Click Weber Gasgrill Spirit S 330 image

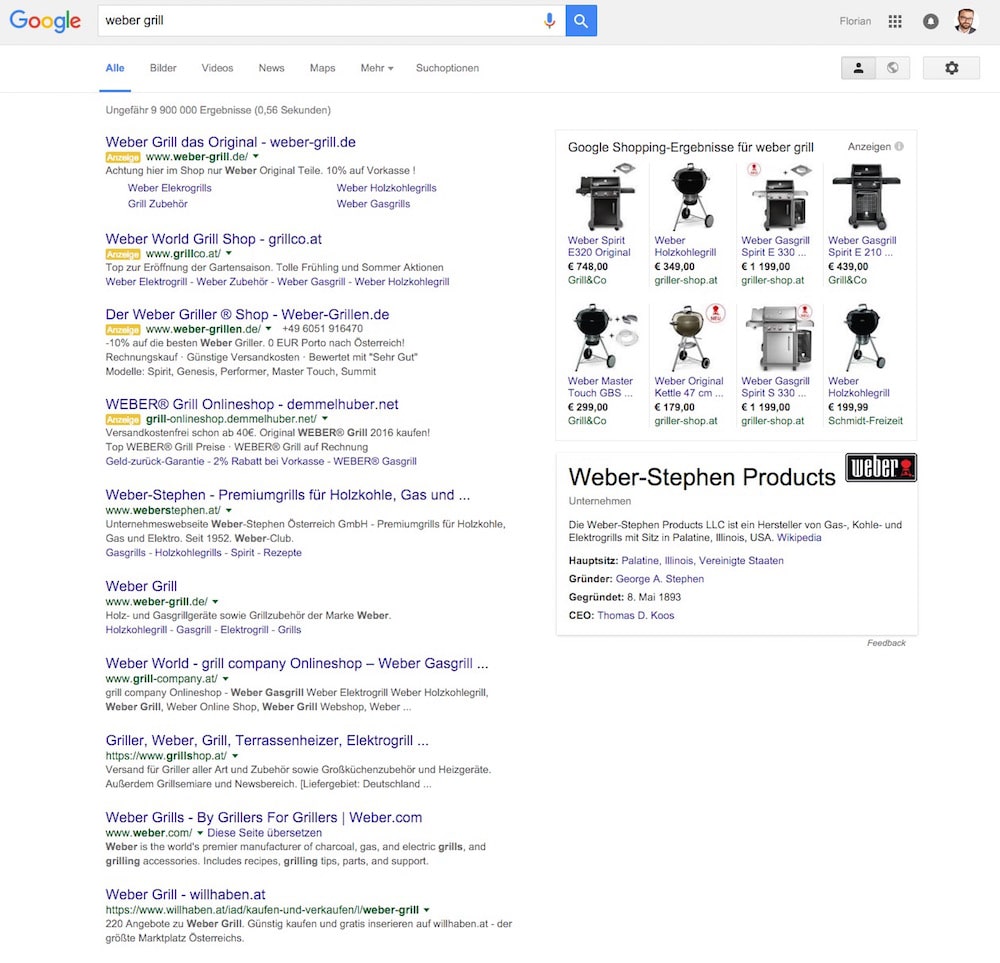(779, 337)
